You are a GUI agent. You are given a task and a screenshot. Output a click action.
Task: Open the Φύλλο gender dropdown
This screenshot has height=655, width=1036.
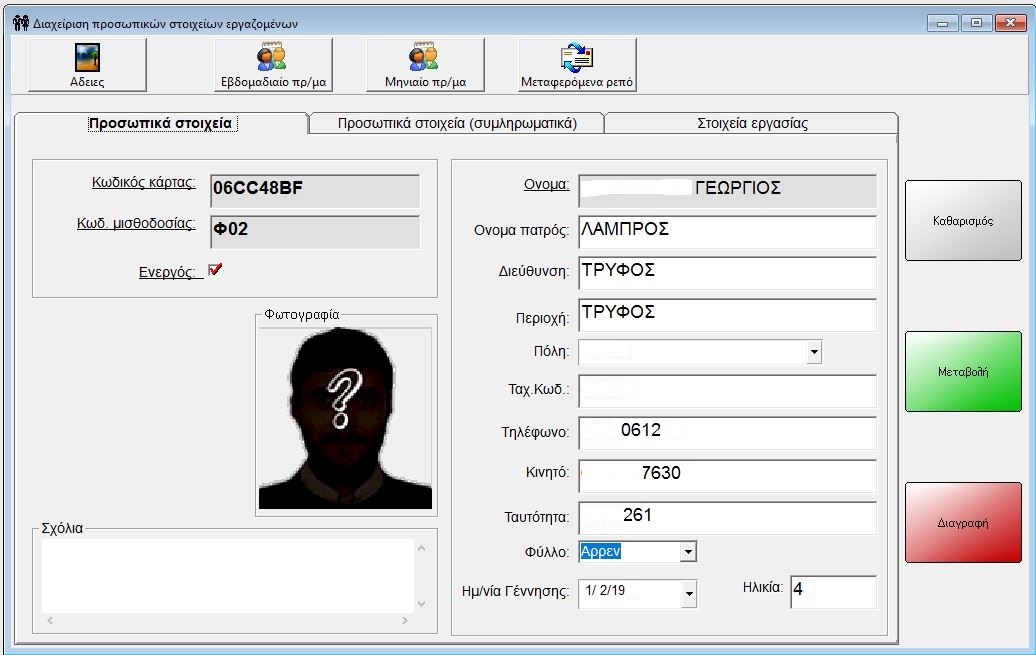point(687,552)
